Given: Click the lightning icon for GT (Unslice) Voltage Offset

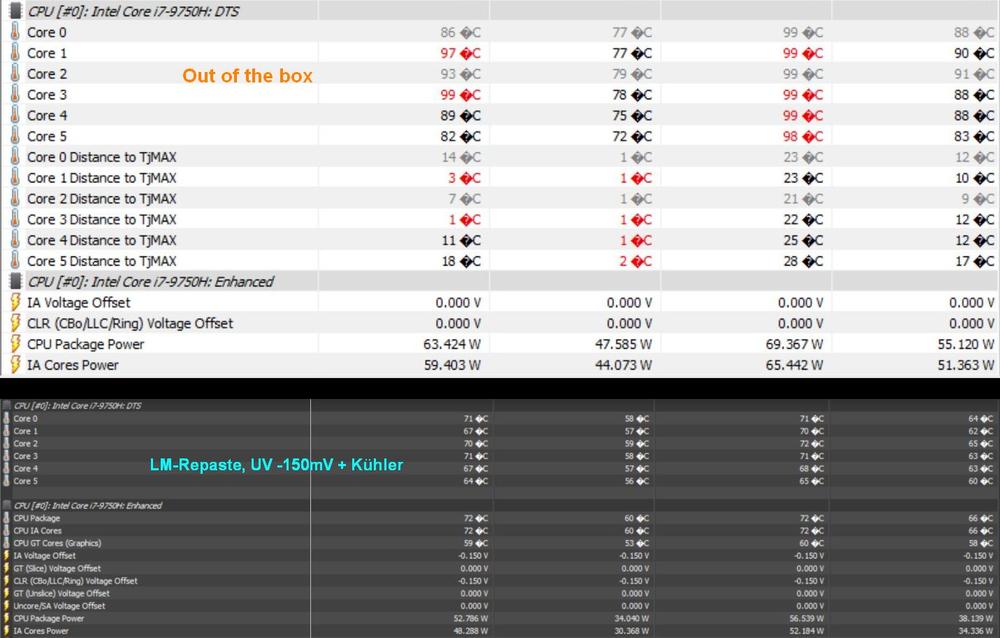Looking at the screenshot, I should pyautogui.click(x=7, y=593).
